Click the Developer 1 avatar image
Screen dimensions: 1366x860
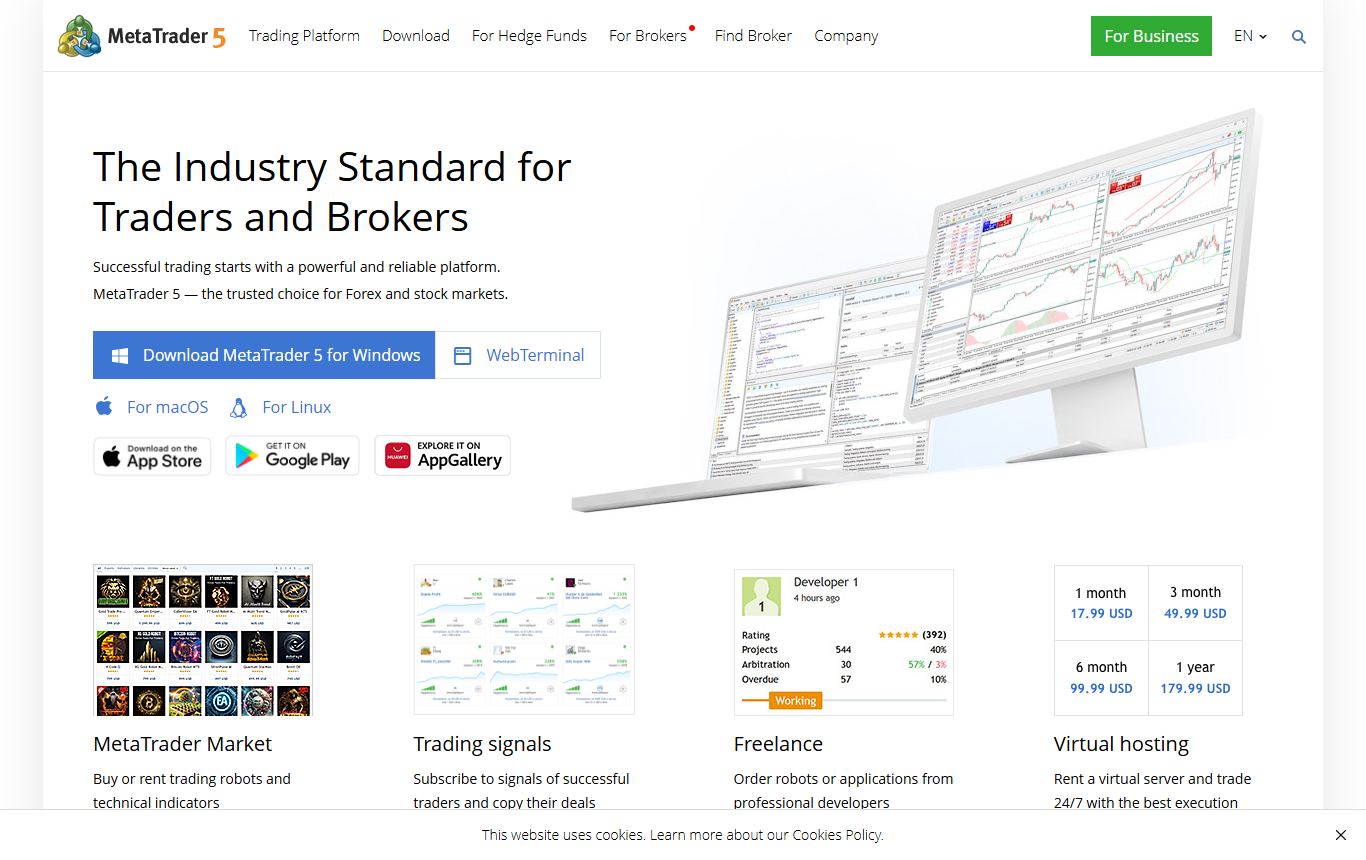click(x=762, y=596)
